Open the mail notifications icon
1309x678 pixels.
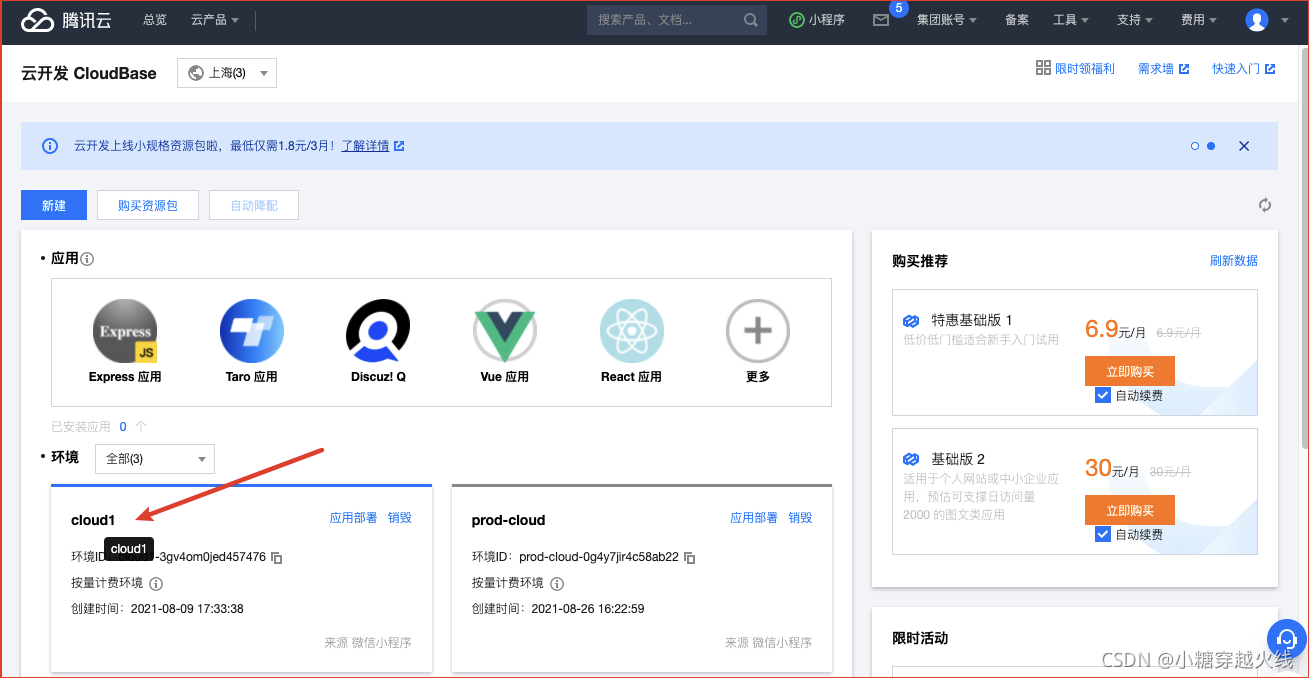click(x=881, y=20)
